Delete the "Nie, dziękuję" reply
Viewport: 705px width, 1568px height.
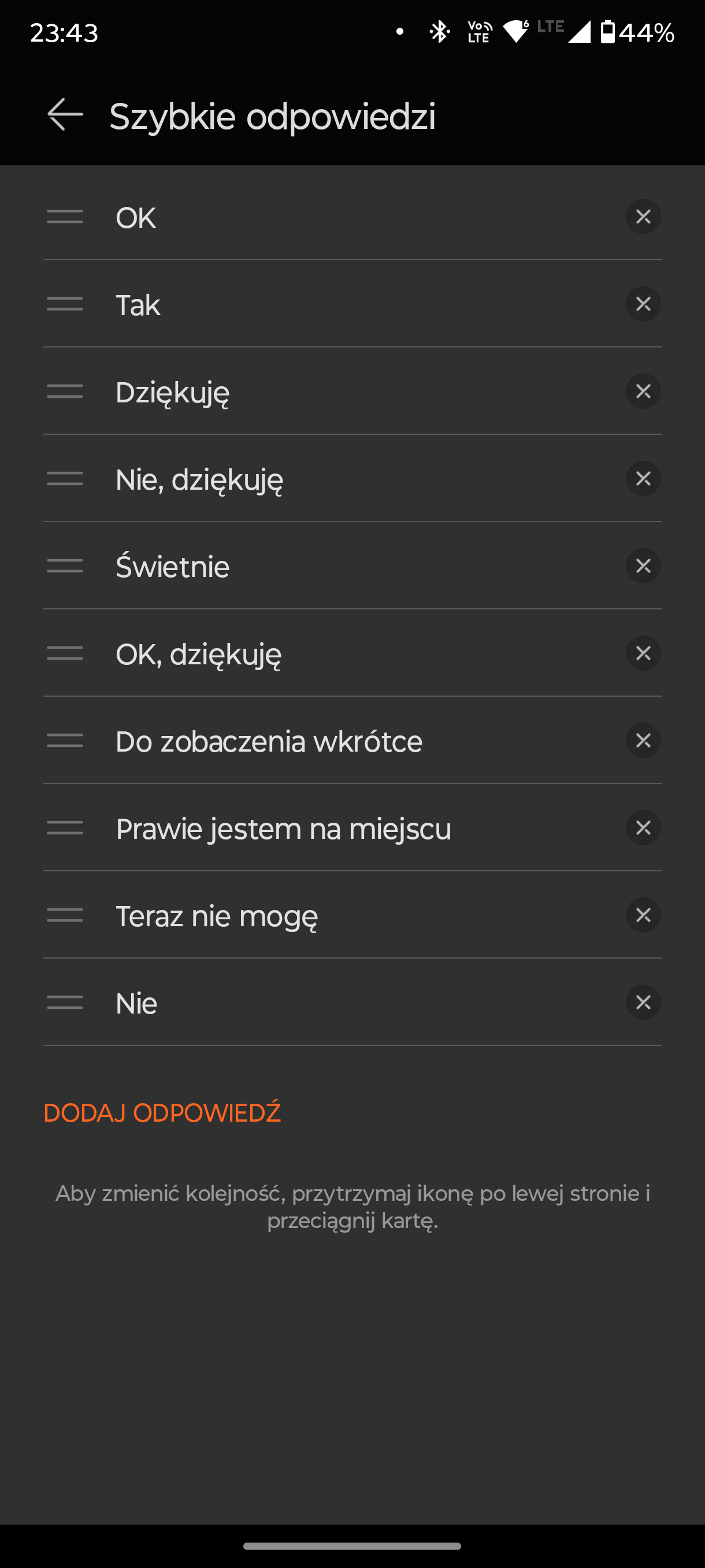point(643,478)
